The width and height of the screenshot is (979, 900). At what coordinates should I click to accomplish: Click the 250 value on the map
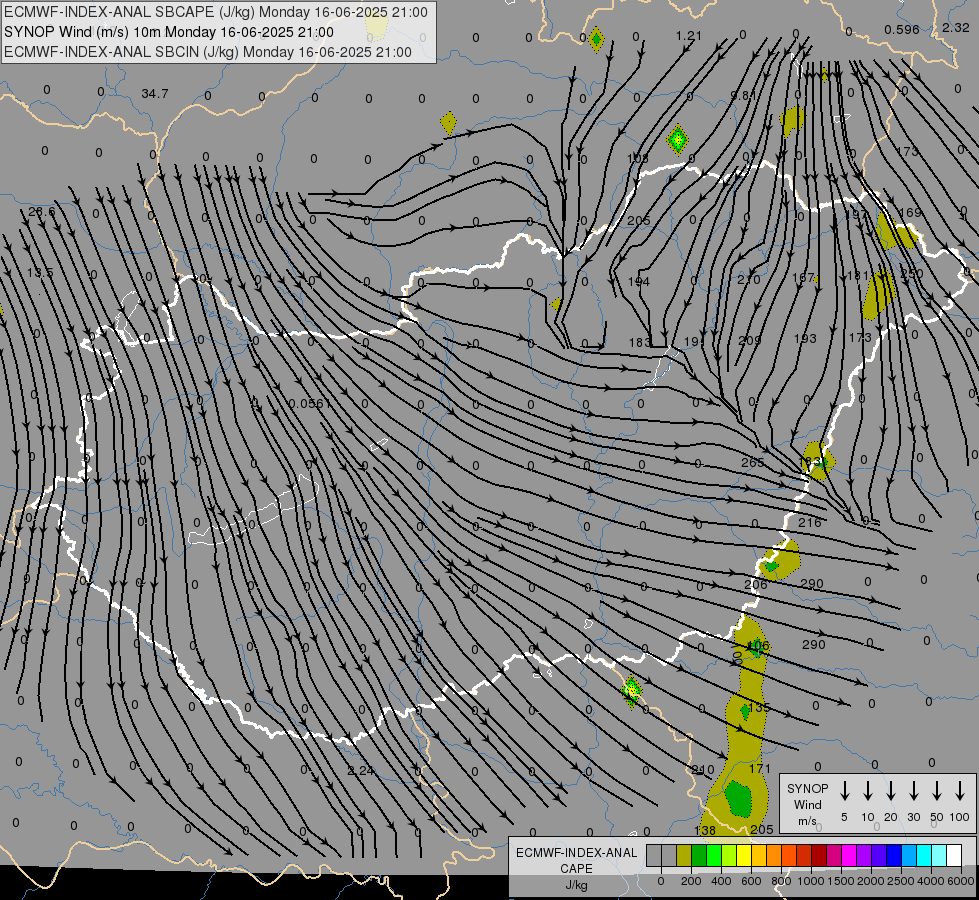912,274
